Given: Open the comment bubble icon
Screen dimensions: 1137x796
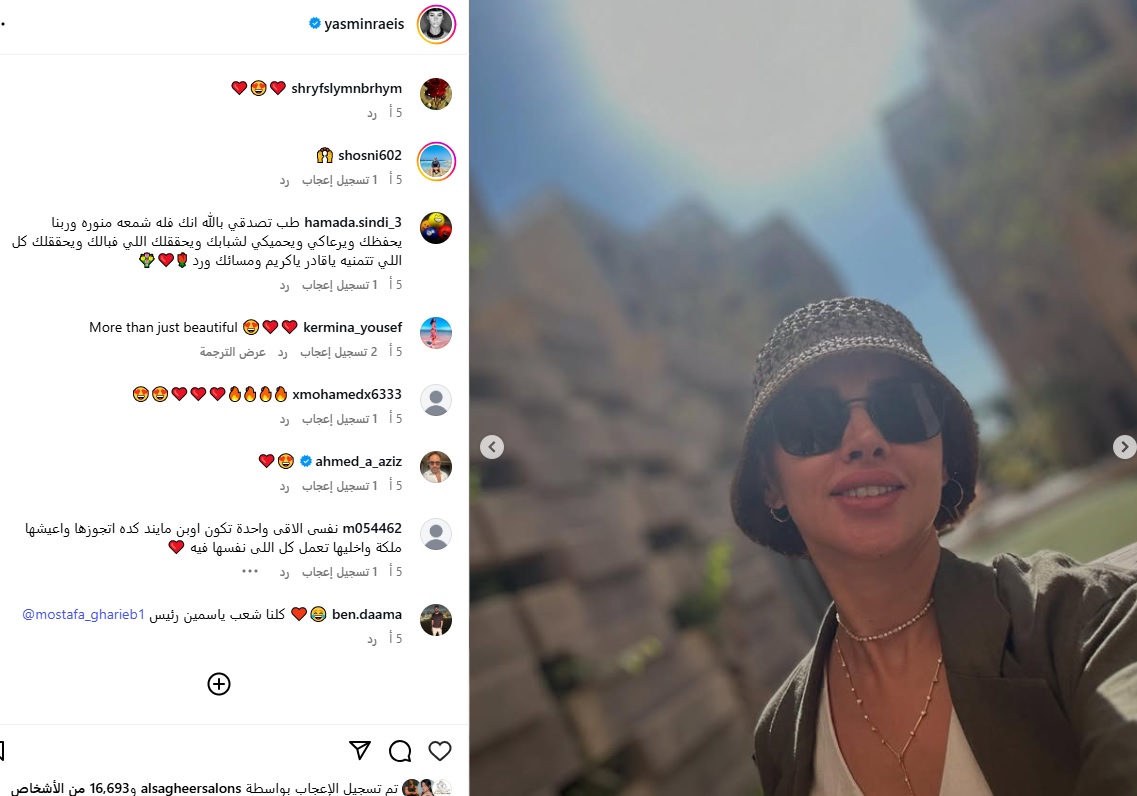Looking at the screenshot, I should point(400,750).
